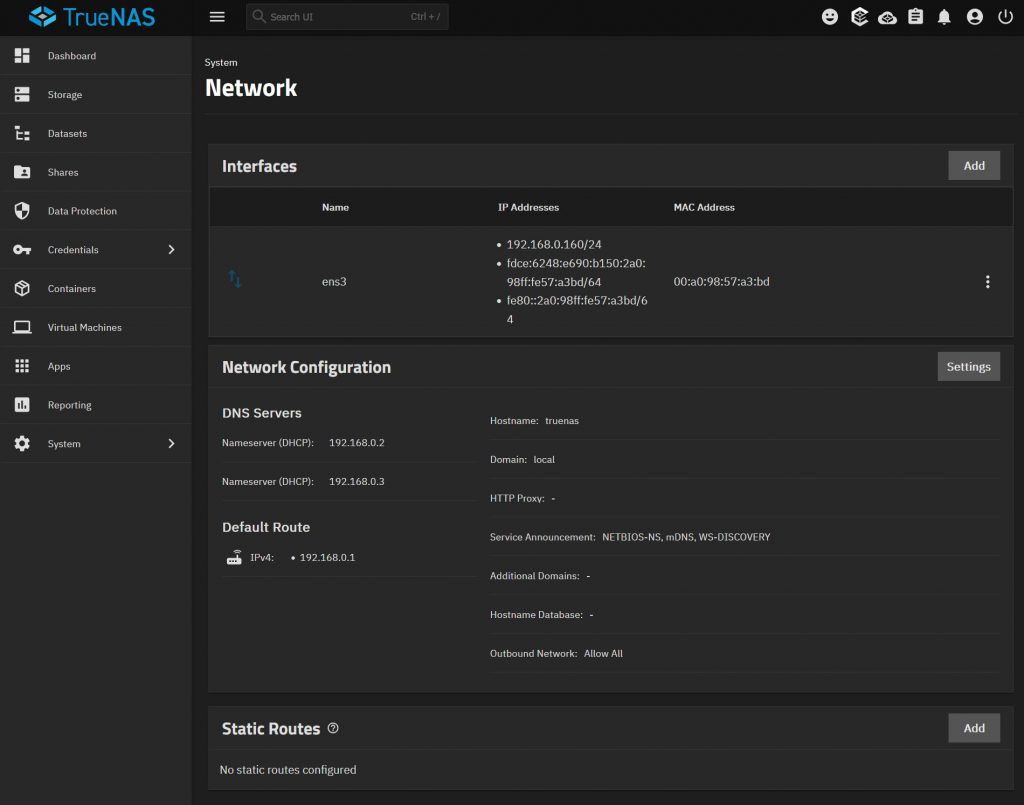Click the MAC Address column header
1024x805 pixels.
[704, 208]
